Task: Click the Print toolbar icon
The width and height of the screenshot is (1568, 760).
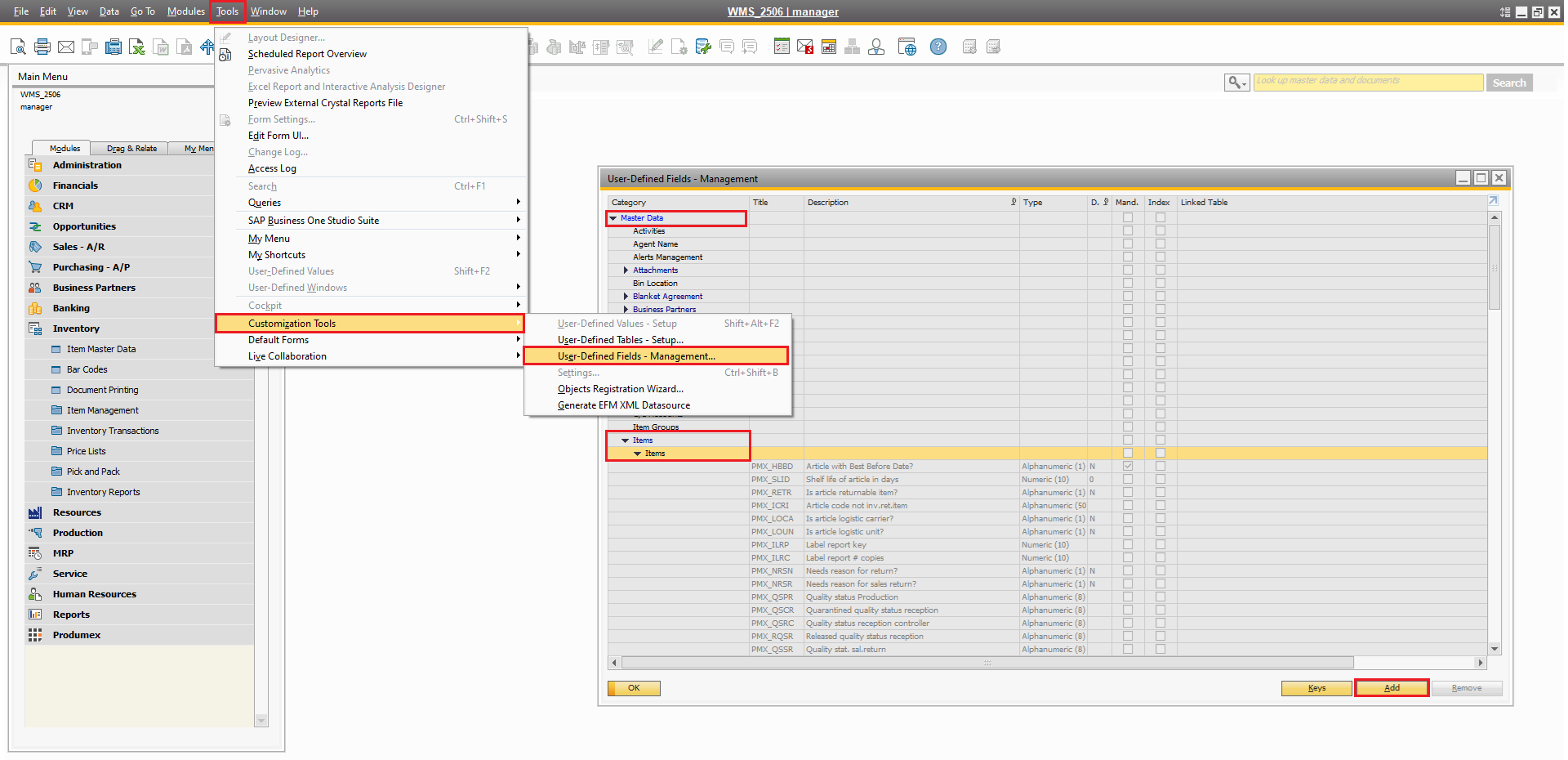Action: [42, 47]
